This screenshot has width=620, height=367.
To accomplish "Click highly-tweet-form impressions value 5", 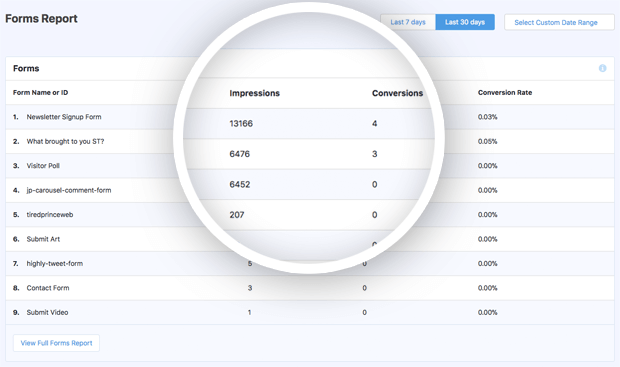I will click(x=250, y=263).
